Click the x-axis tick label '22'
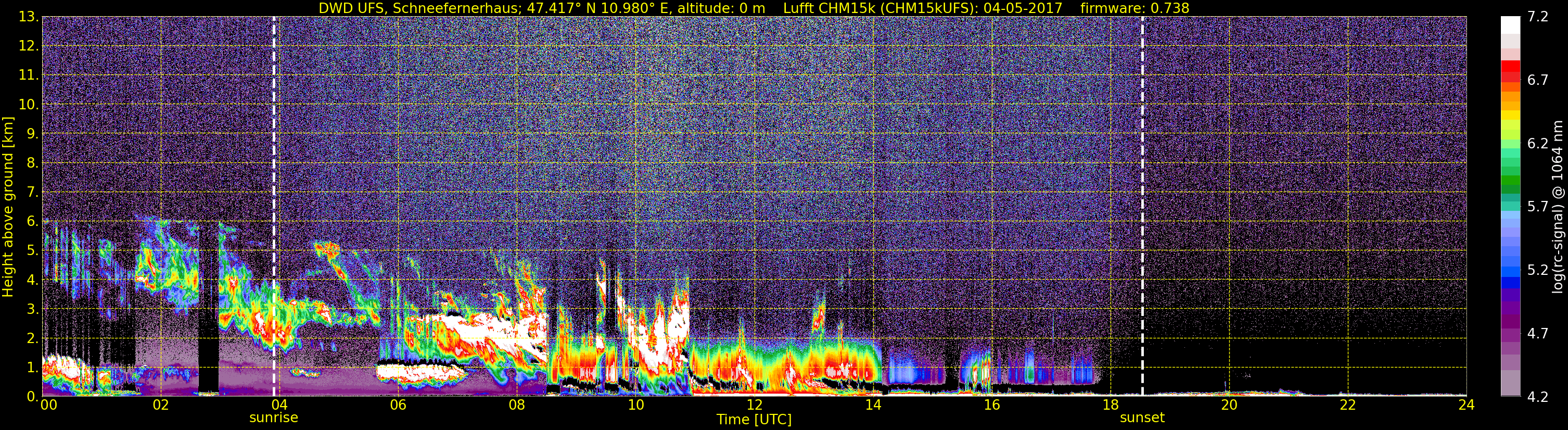Image resolution: width=1568 pixels, height=430 pixels. pos(1348,405)
